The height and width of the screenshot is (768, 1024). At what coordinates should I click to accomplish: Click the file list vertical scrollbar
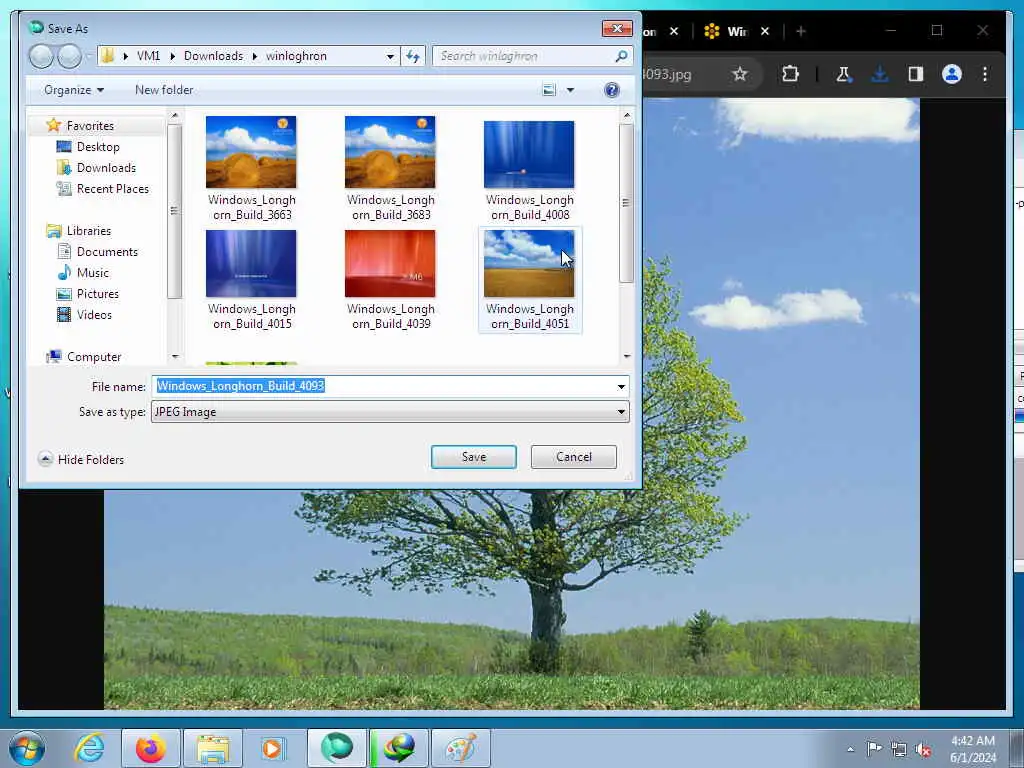click(x=626, y=202)
